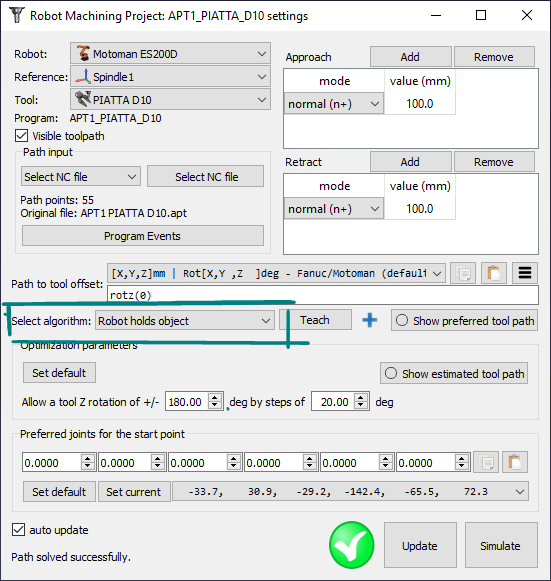
Task: Enable Show estimated tool path
Action: (x=454, y=374)
